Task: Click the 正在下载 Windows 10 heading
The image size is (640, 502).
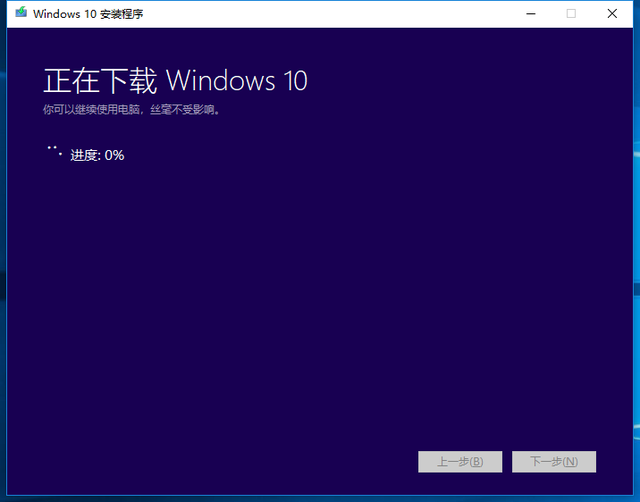Action: pos(176,81)
